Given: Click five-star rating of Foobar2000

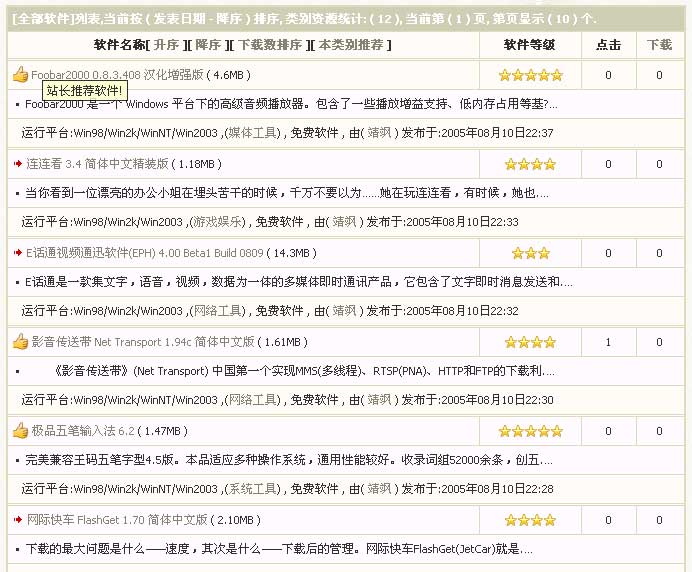Looking at the screenshot, I should [530, 75].
